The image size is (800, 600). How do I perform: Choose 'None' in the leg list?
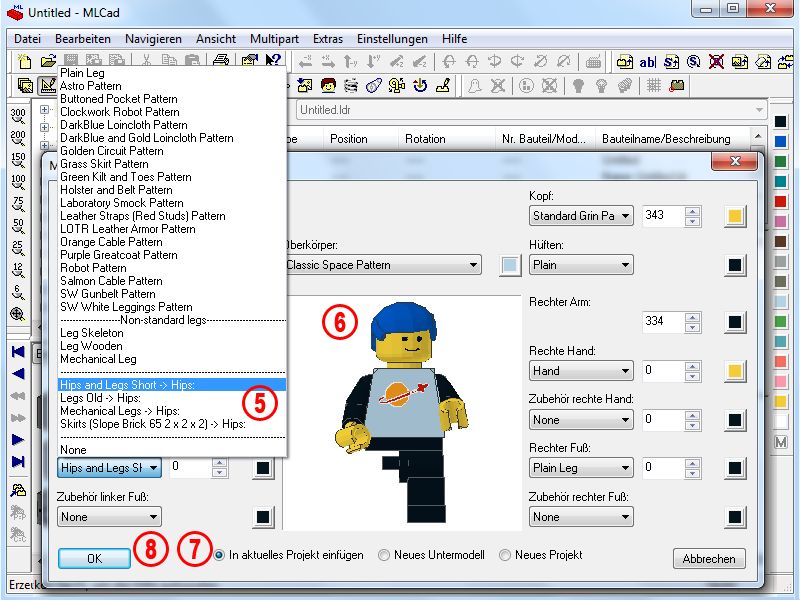[172, 449]
